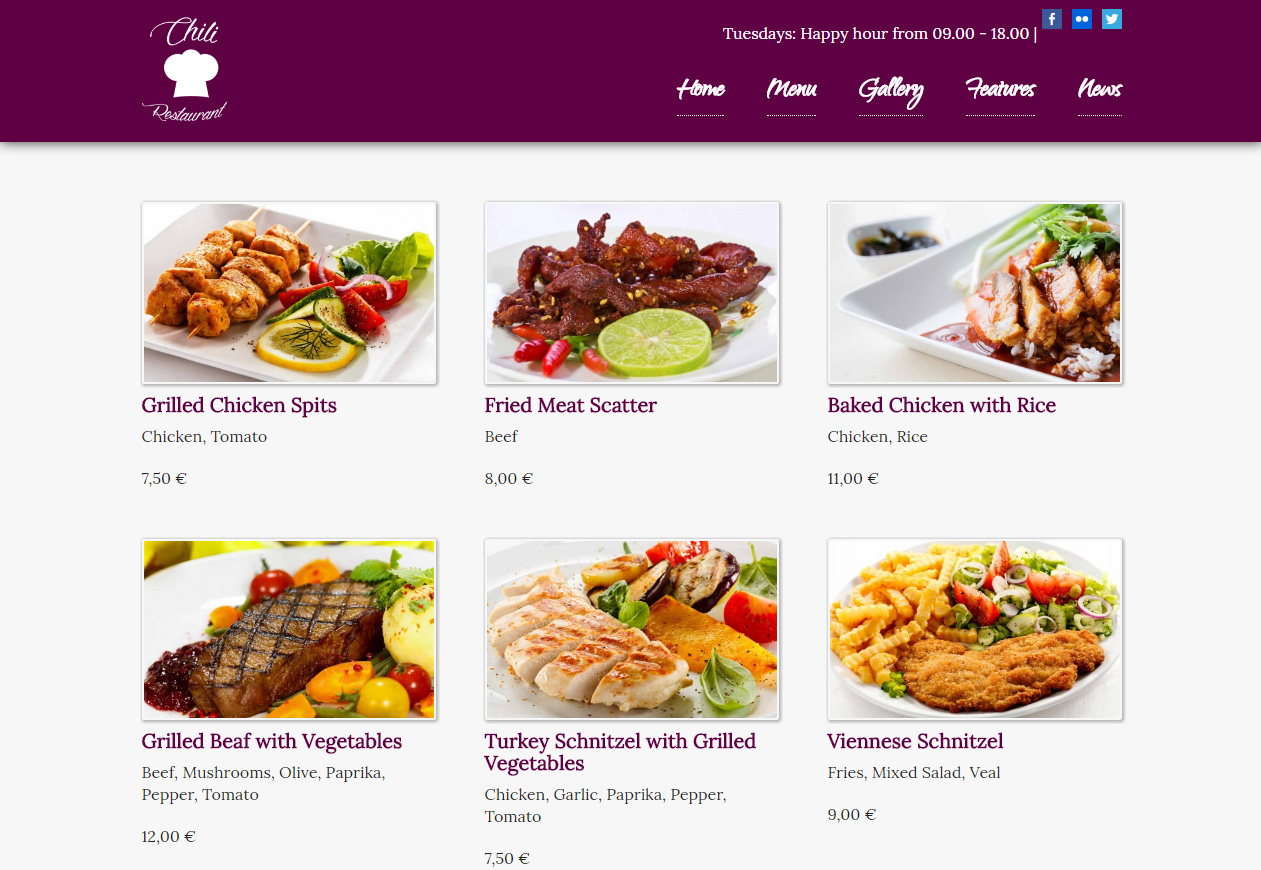This screenshot has width=1261, height=870.
Task: Click the Fried Meat Scatter title link
Action: pyautogui.click(x=571, y=405)
